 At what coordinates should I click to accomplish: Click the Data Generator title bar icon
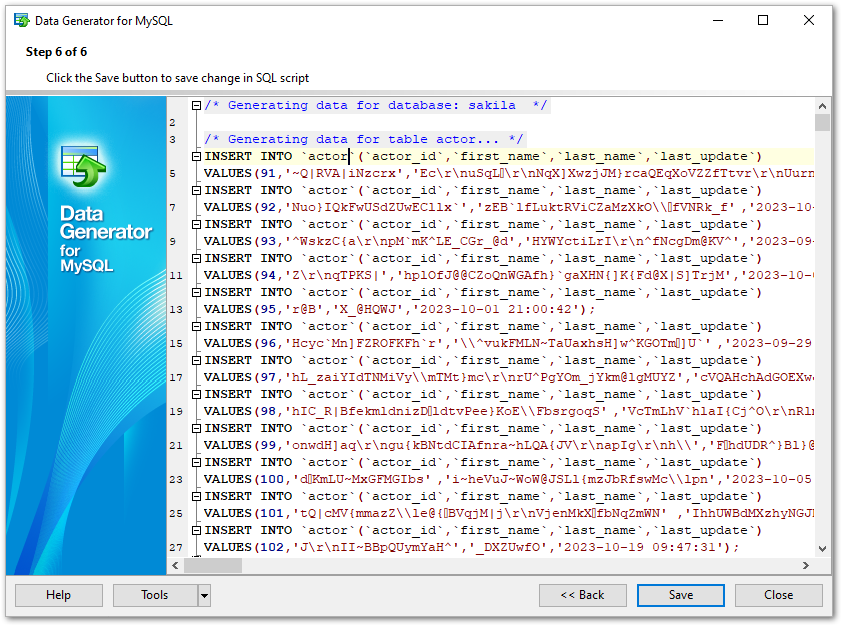click(x=21, y=20)
